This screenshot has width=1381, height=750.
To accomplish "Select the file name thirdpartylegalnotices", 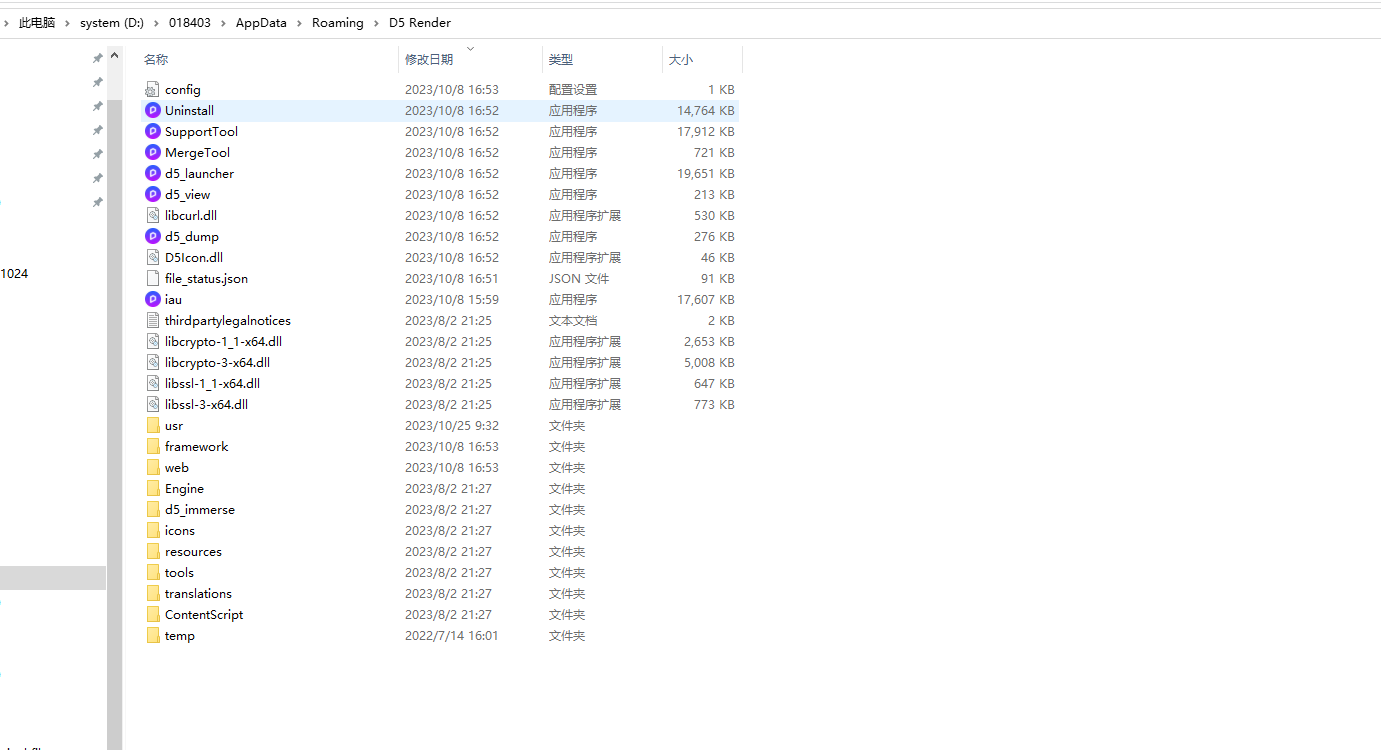I will 228,321.
